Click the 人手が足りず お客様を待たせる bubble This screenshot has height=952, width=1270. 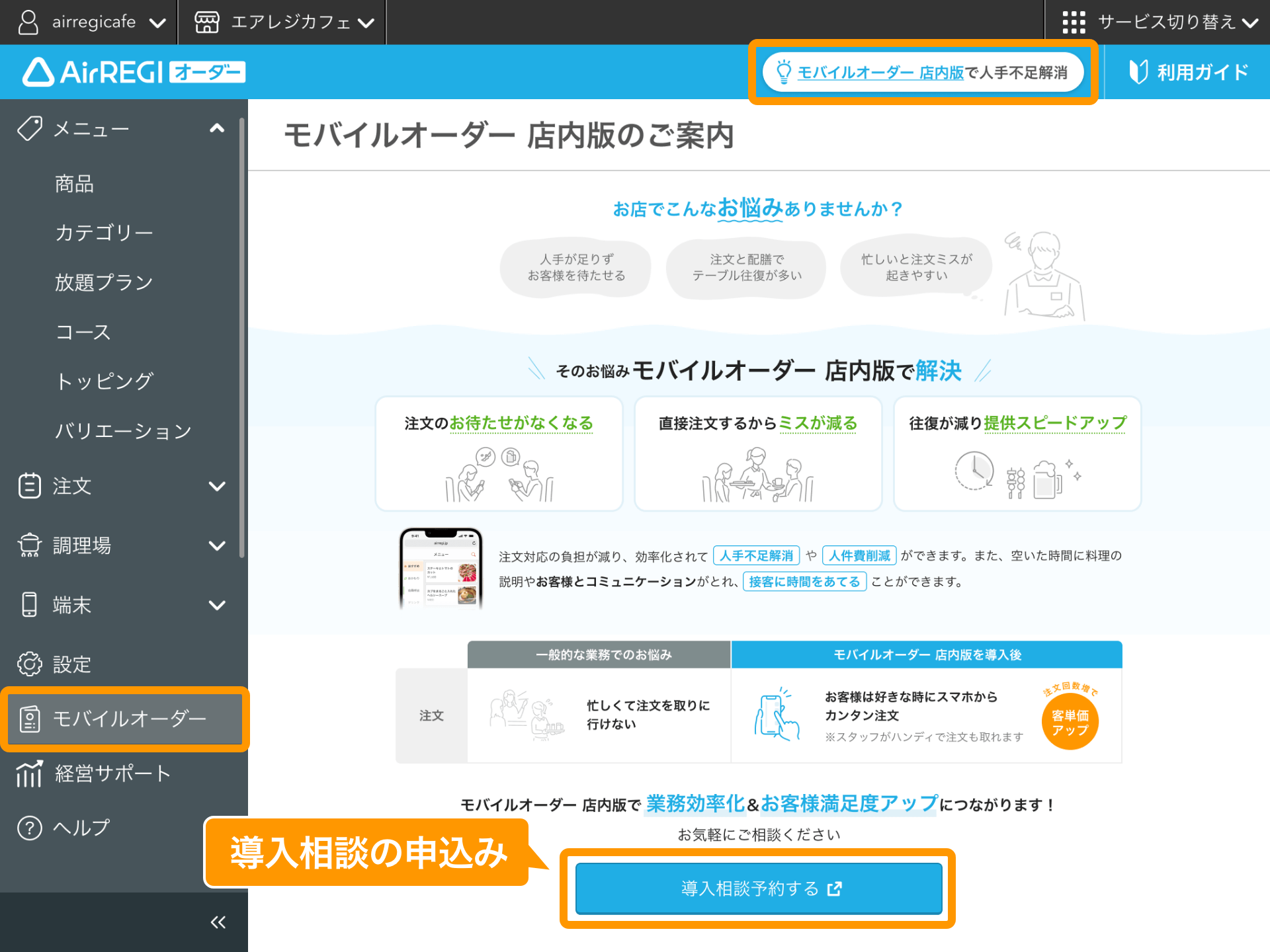tap(576, 268)
